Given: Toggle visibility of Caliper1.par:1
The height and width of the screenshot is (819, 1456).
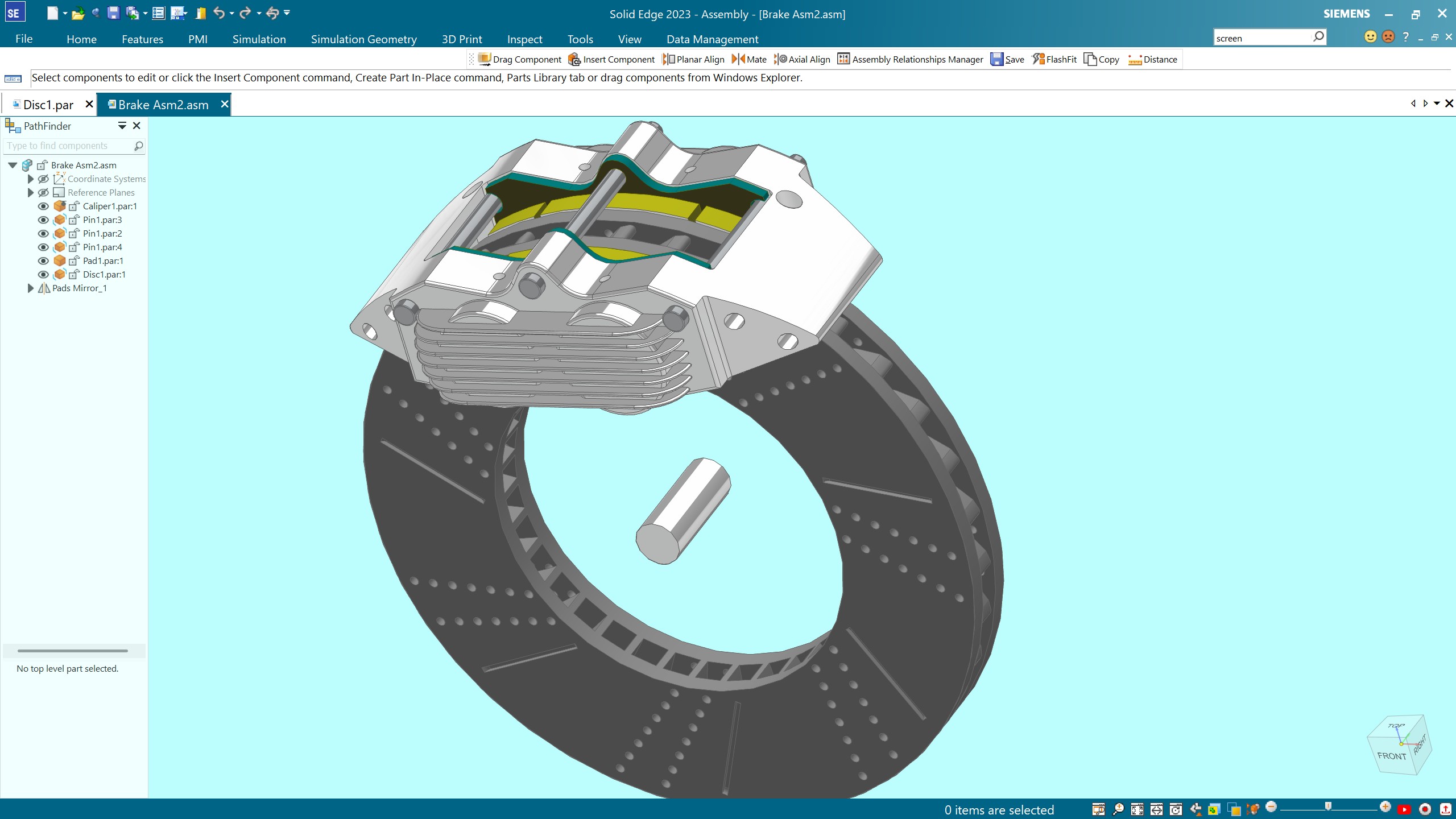Looking at the screenshot, I should coord(43,206).
